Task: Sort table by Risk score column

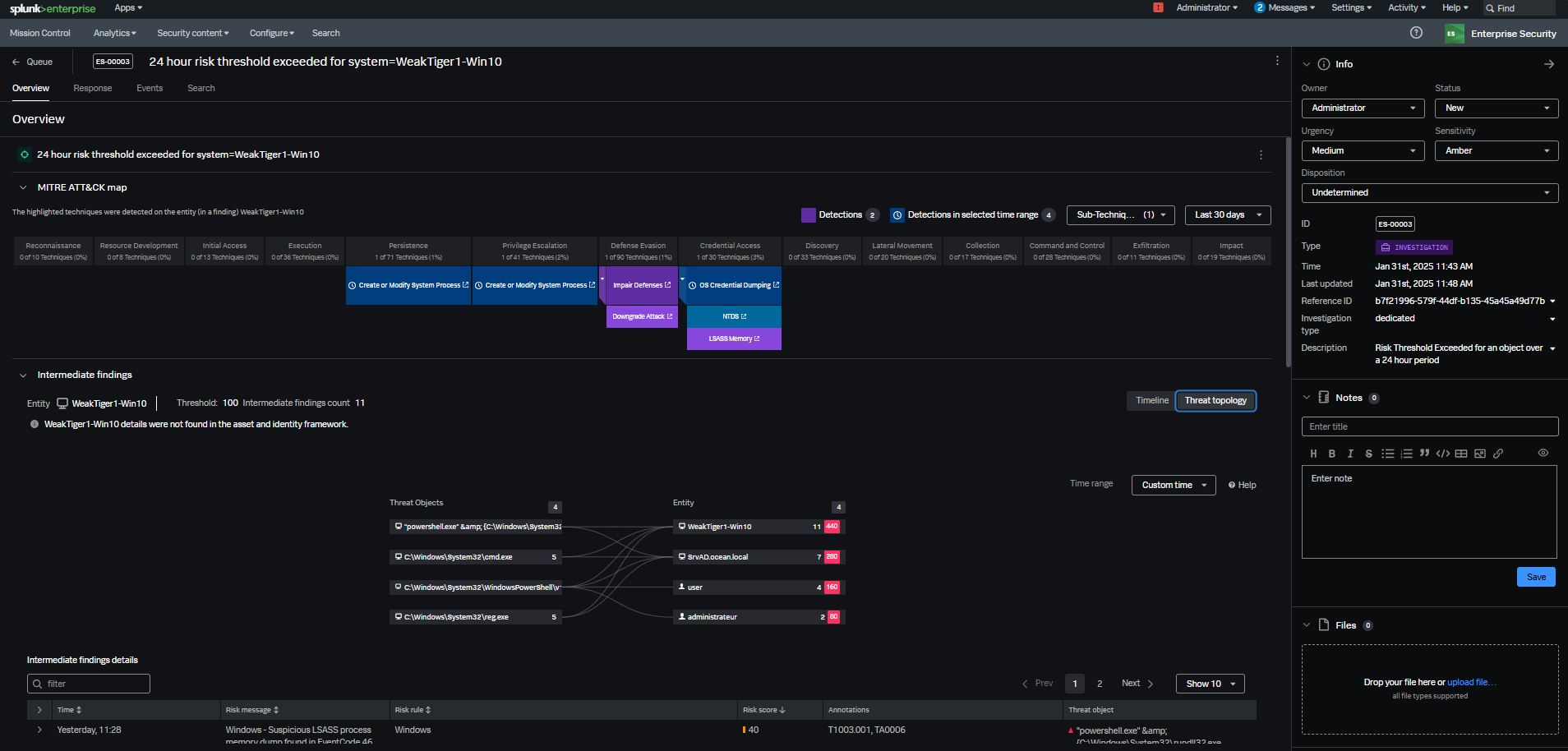Action: point(763,710)
